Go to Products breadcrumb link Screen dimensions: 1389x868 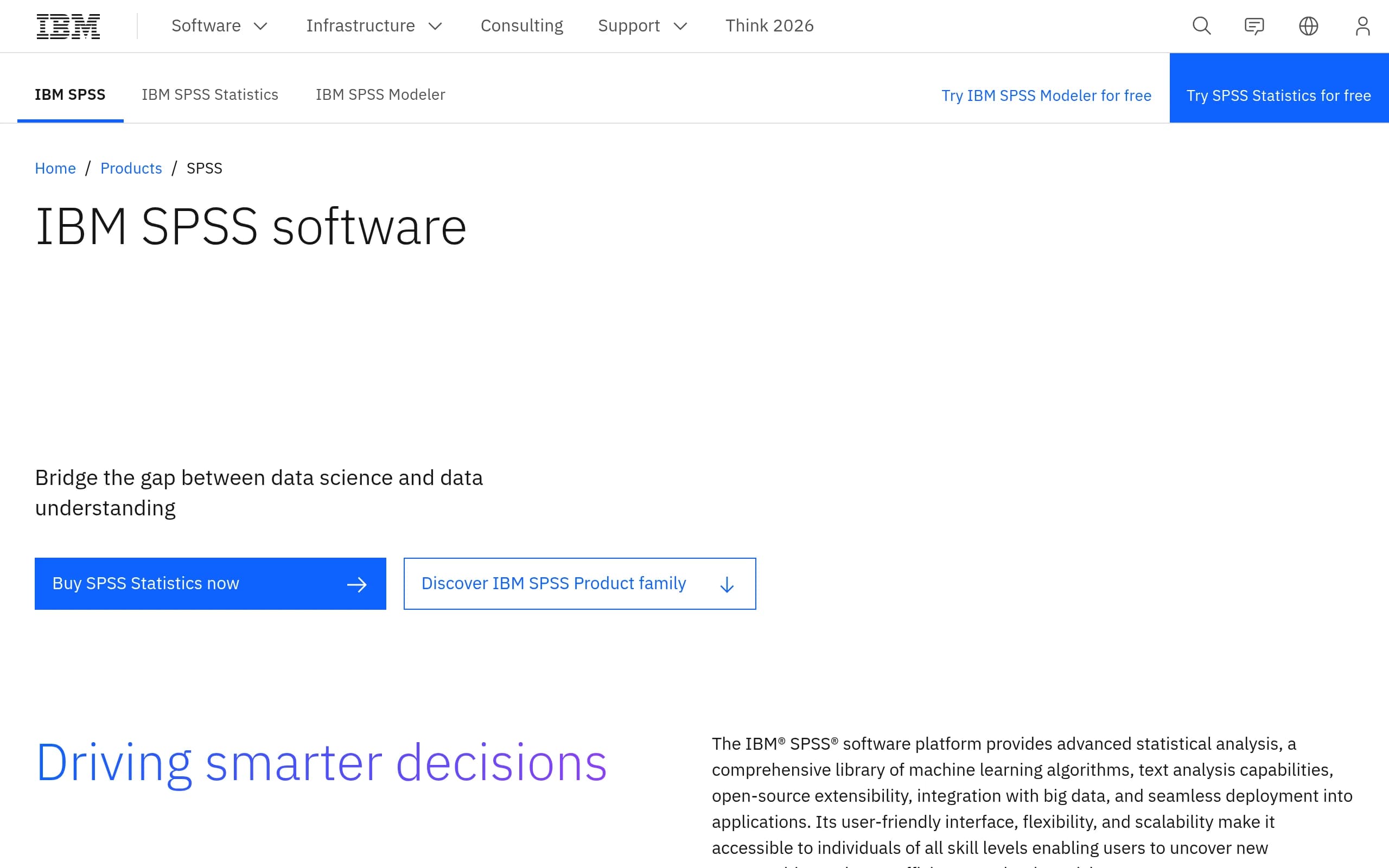[x=131, y=168]
